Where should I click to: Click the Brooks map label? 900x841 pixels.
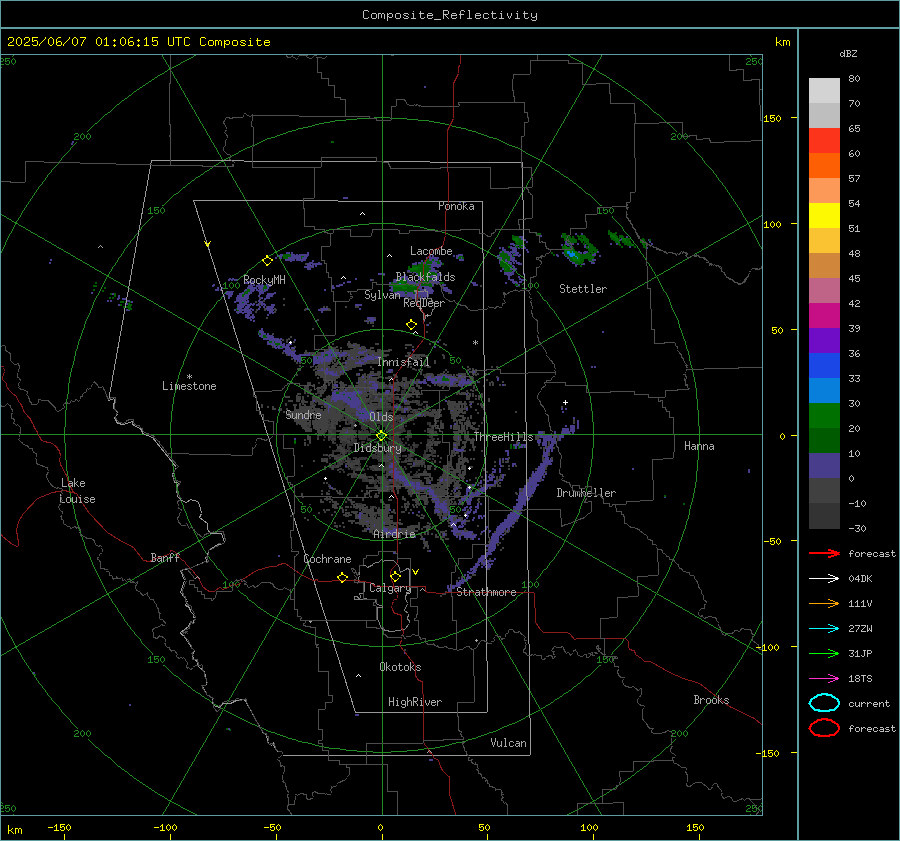pyautogui.click(x=711, y=700)
